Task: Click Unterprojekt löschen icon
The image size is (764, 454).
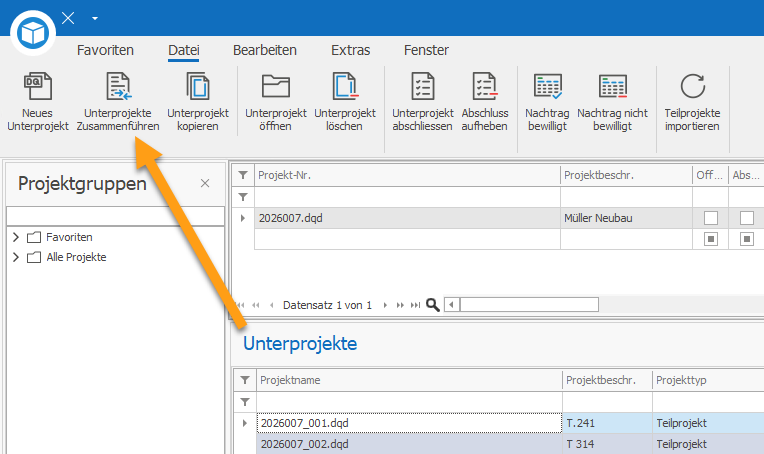Action: click(345, 86)
